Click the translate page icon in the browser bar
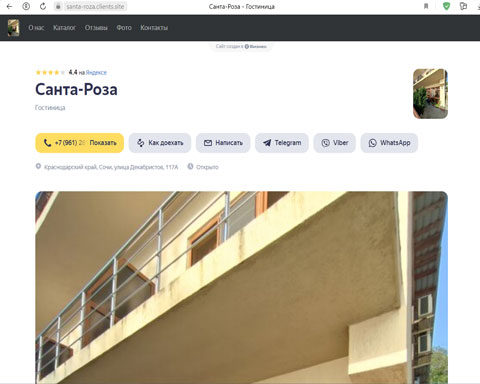Image resolution: width=480 pixels, height=384 pixels. (x=463, y=6)
